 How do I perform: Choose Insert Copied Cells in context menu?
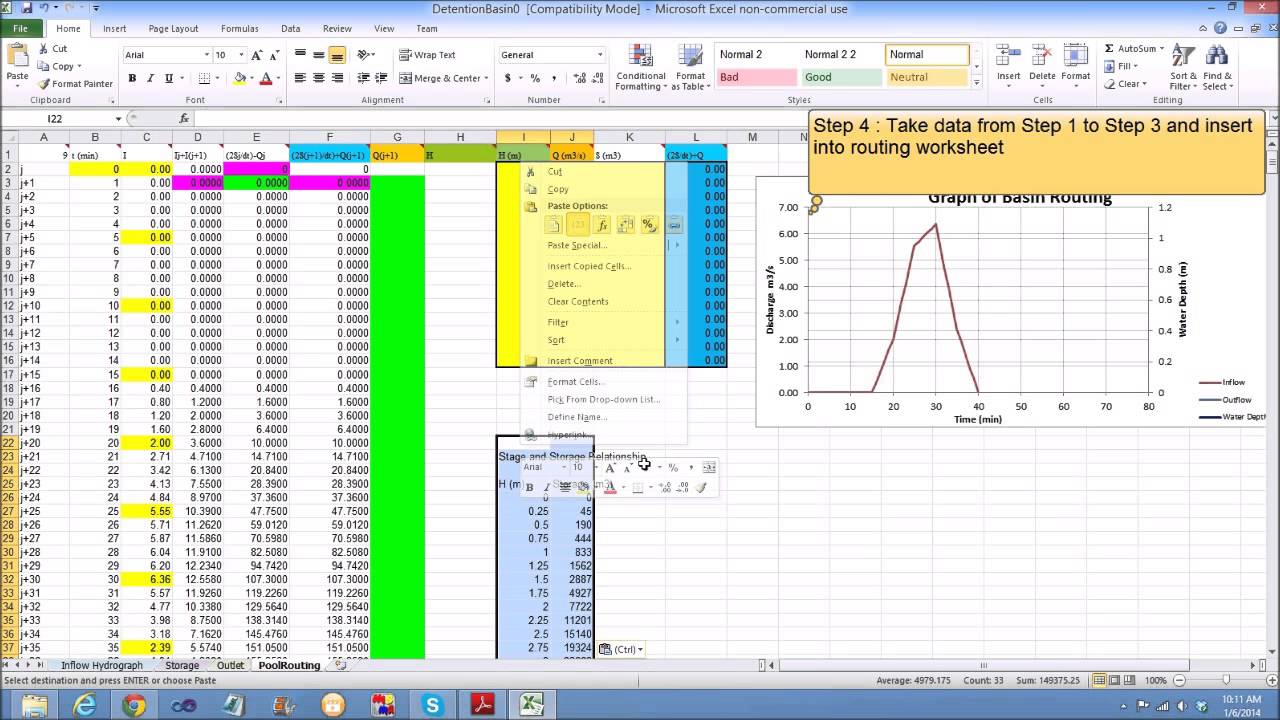pyautogui.click(x=589, y=266)
